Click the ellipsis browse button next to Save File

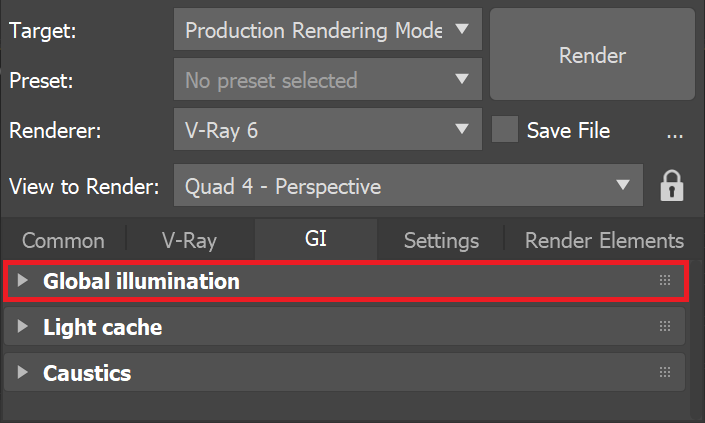(x=675, y=134)
